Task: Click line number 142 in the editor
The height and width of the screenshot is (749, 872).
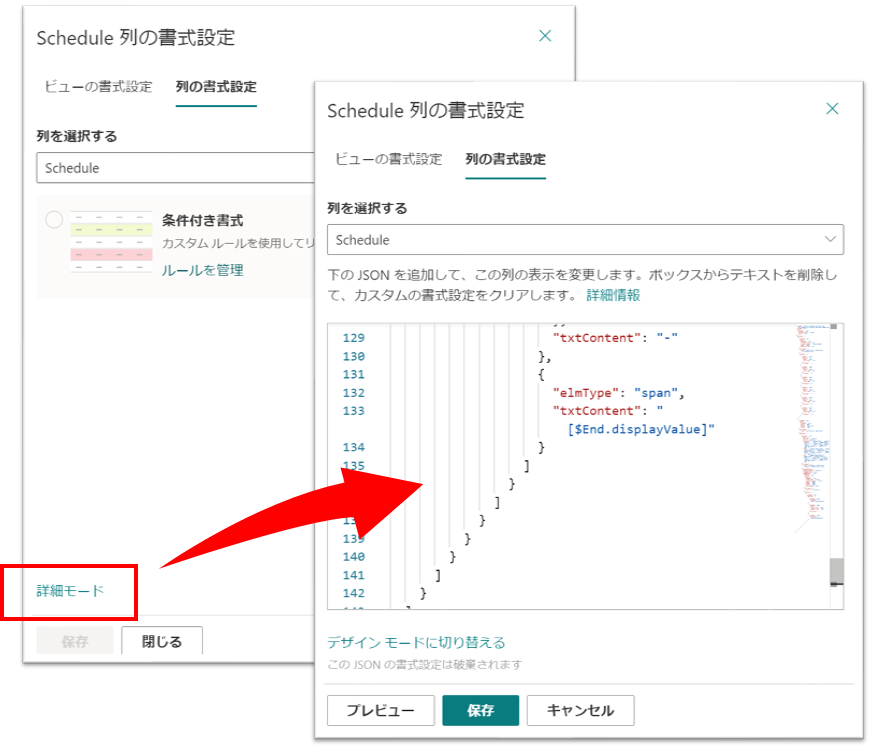Action: pyautogui.click(x=354, y=593)
